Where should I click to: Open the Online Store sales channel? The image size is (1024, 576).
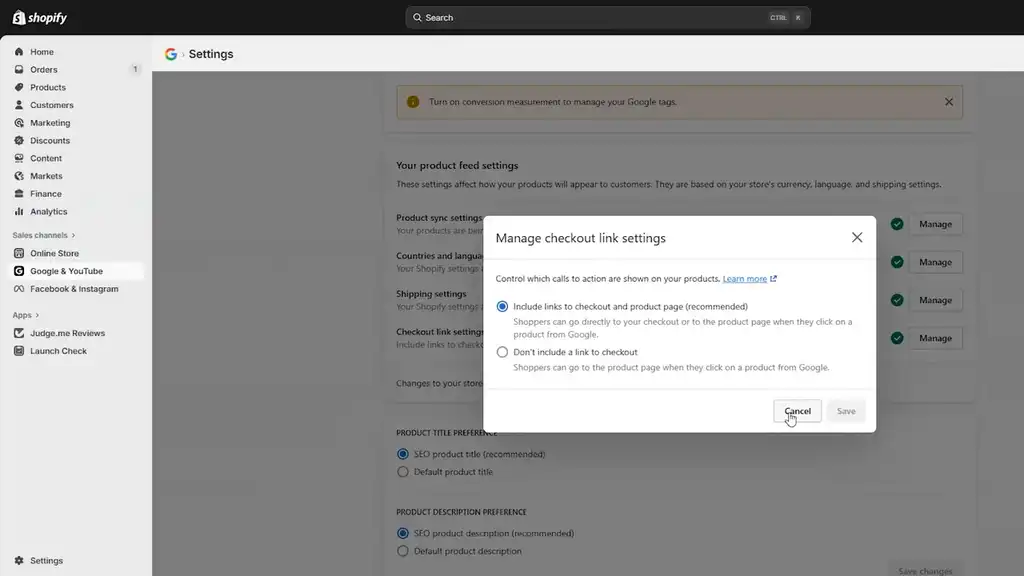pos(57,253)
